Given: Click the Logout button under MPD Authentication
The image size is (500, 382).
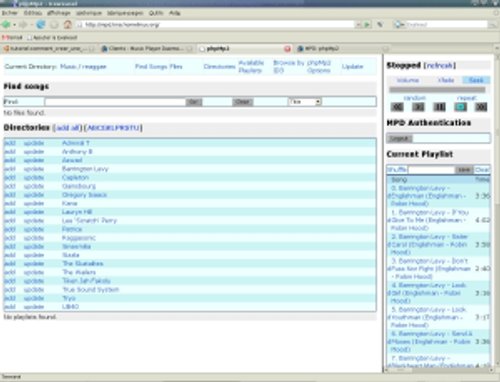Looking at the screenshot, I should coord(399,138).
